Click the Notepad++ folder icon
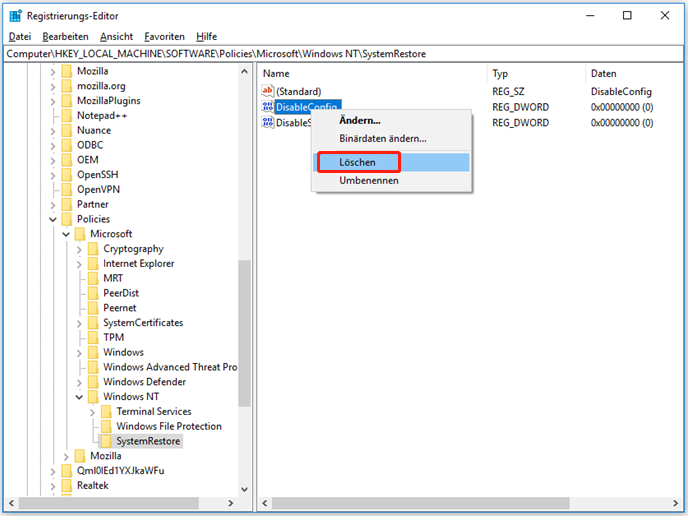Image resolution: width=688 pixels, height=516 pixels. tap(66, 115)
